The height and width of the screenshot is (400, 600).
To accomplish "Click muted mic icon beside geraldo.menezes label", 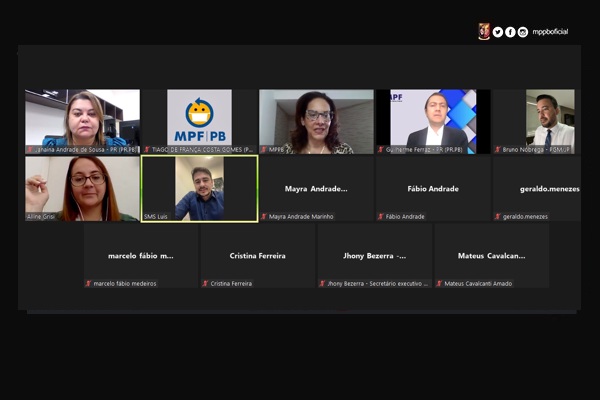I will (497, 217).
